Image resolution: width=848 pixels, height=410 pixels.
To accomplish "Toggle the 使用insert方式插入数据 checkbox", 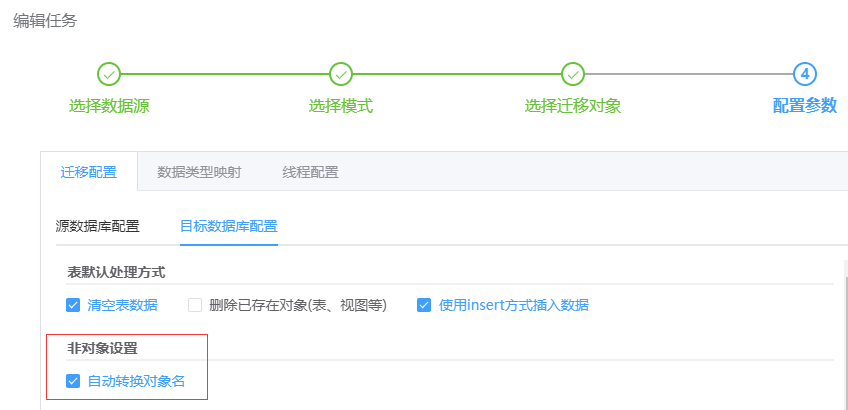I will click(x=424, y=305).
